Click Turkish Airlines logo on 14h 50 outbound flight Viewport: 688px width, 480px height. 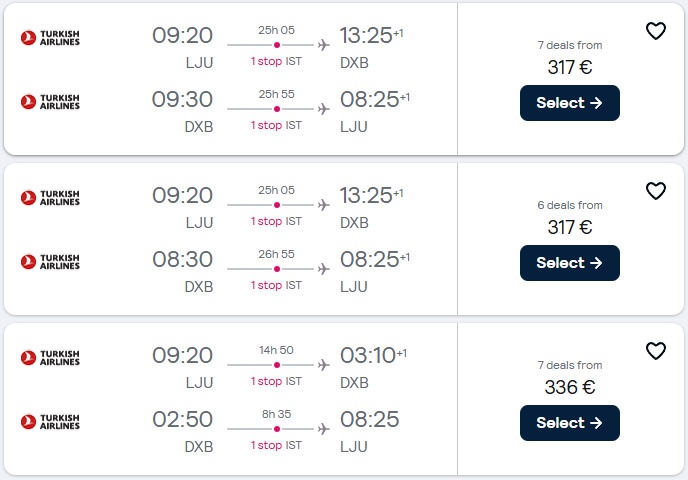pos(50,358)
